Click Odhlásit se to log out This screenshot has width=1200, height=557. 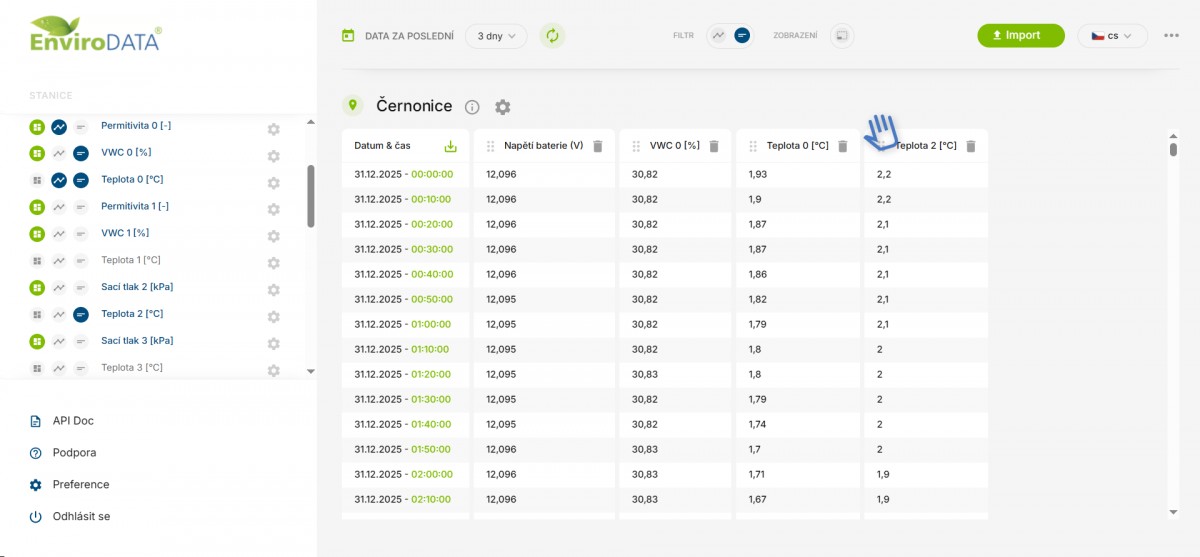pos(81,517)
